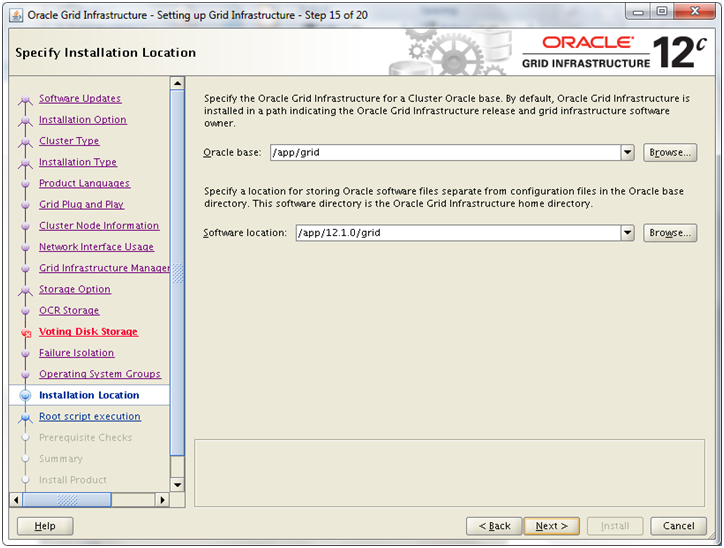Viewport: 724px width, 548px height.
Task: Open the Software Updates step link
Action: 80,98
